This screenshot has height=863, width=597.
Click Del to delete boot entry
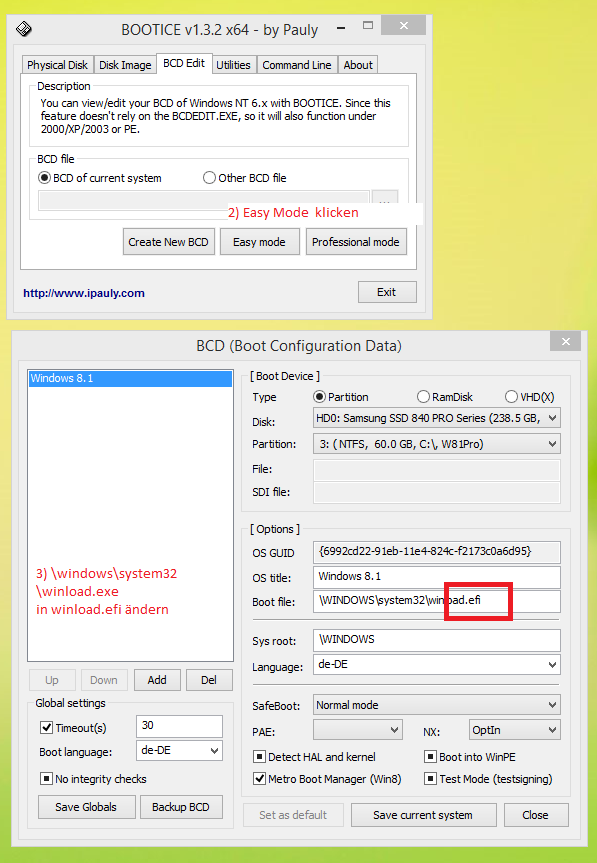(x=209, y=680)
